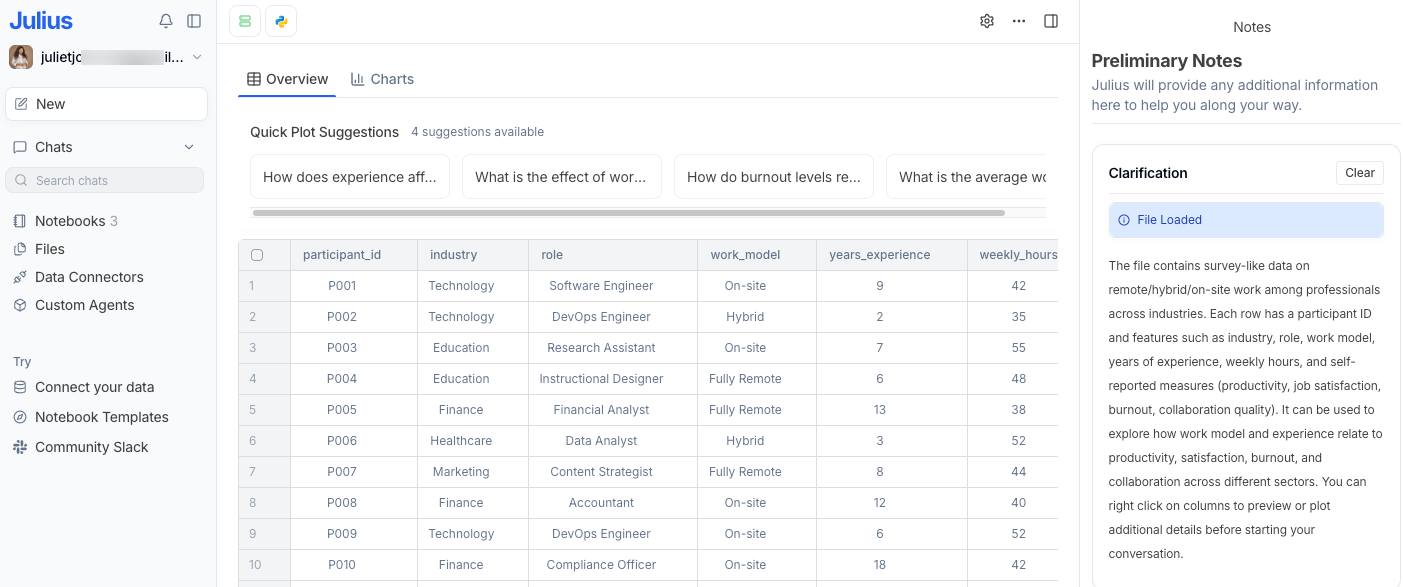
Task: Toggle the right Notes panel
Action: coord(1051,20)
